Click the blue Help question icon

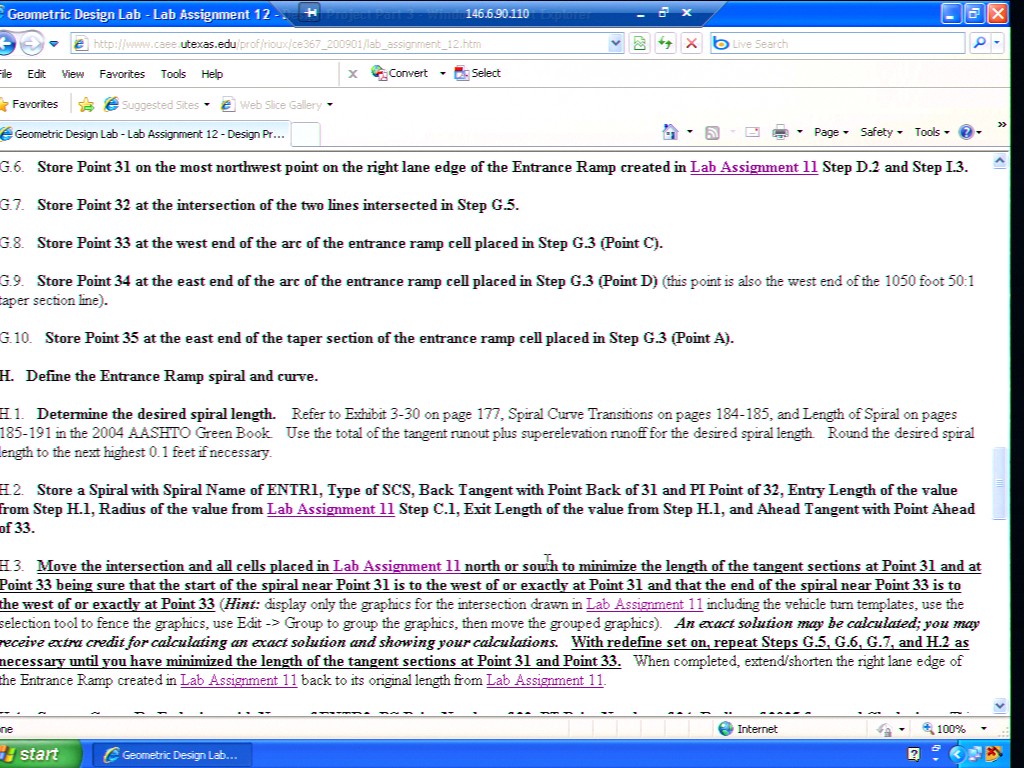966,132
